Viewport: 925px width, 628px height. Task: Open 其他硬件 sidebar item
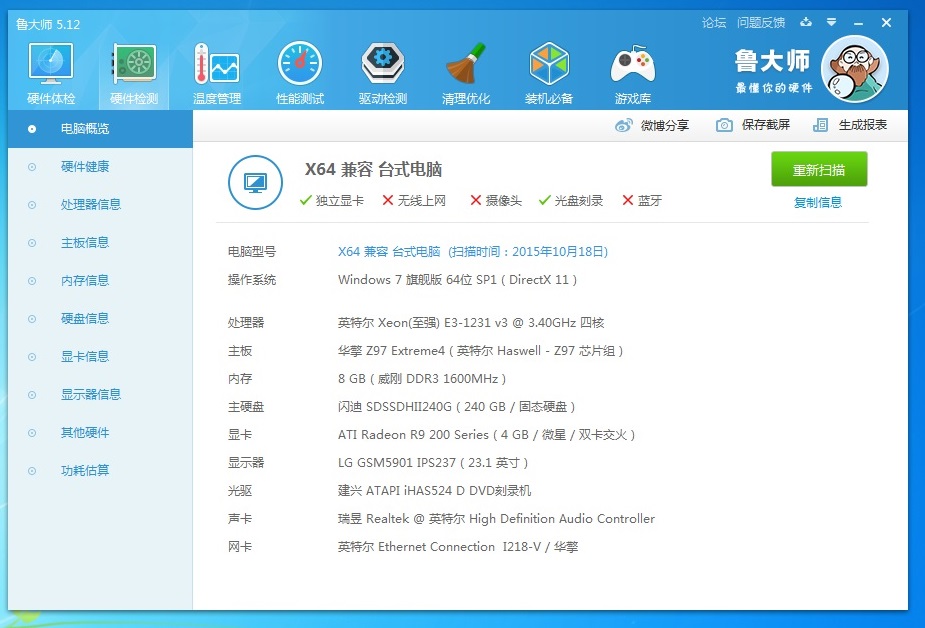coord(100,433)
